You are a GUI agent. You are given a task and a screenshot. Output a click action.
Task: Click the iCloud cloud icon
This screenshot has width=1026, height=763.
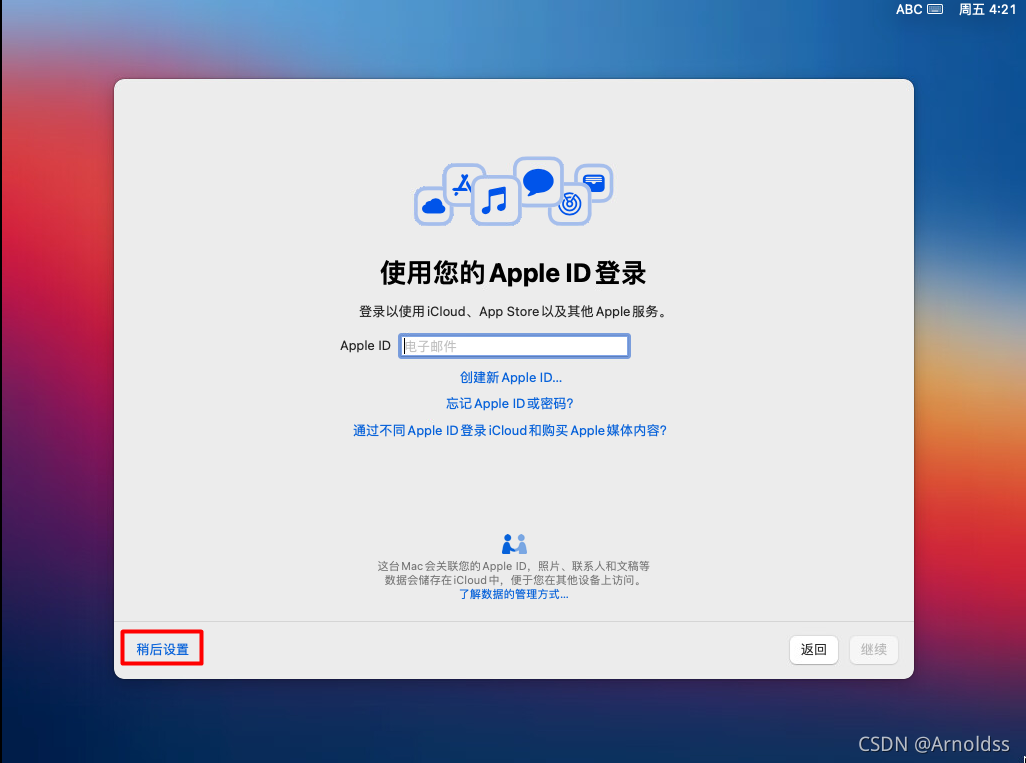point(433,206)
